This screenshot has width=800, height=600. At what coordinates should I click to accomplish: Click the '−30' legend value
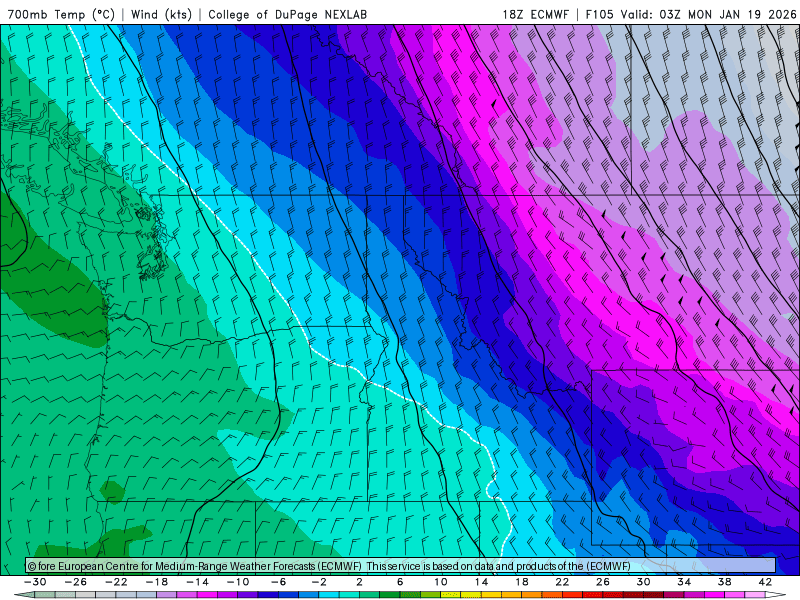[x=35, y=582]
